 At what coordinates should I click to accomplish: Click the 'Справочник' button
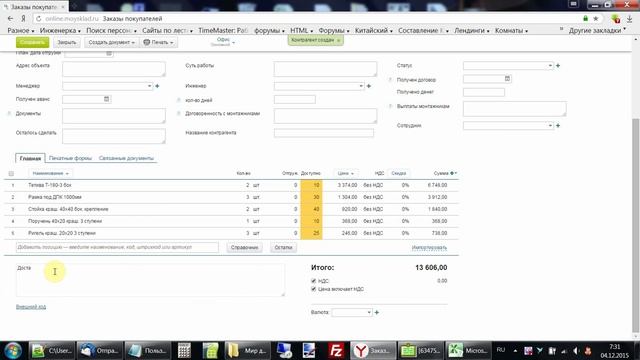point(244,247)
